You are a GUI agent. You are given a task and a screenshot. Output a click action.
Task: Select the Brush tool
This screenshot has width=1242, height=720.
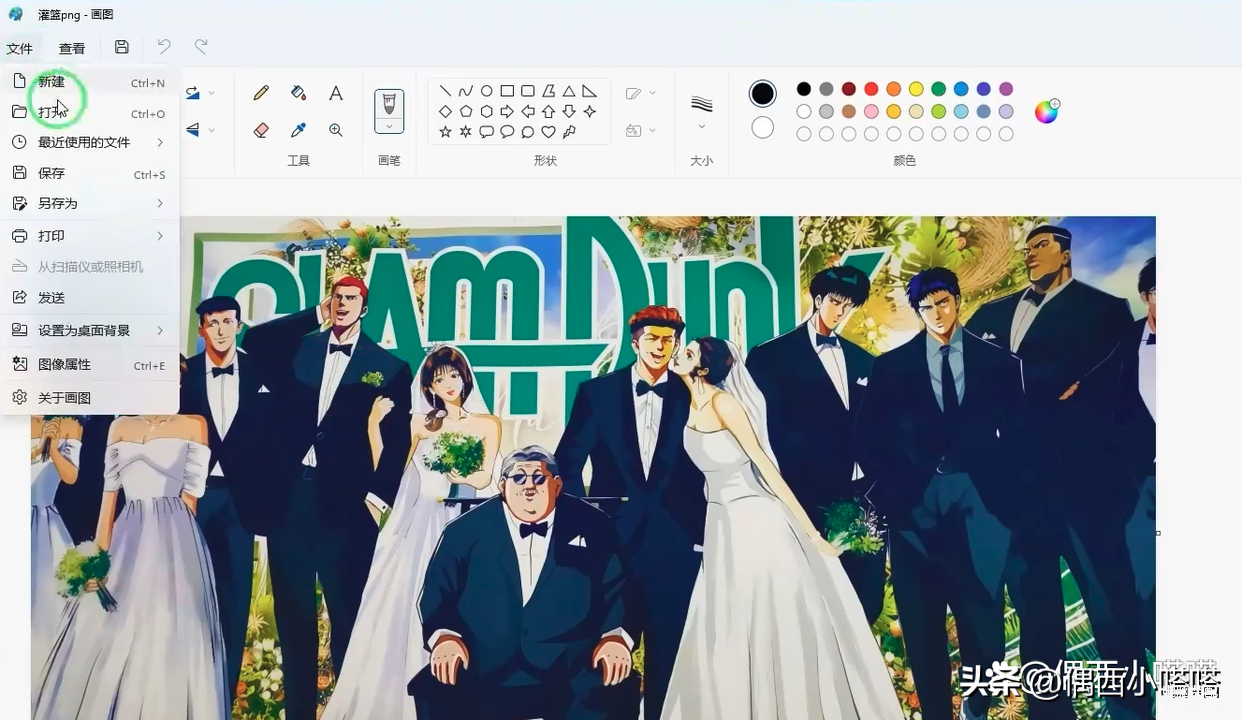point(389,103)
